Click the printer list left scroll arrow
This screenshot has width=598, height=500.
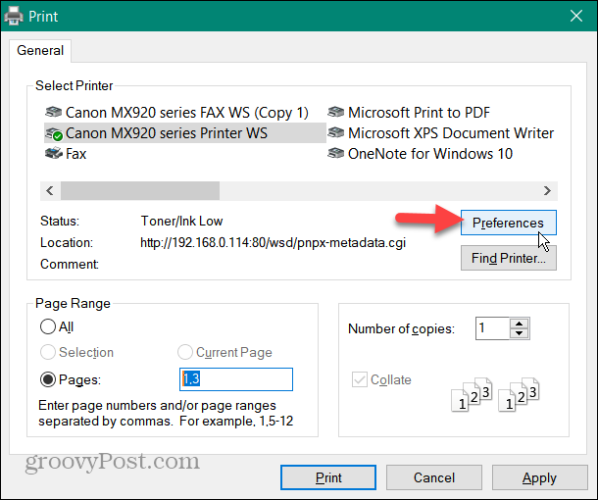[x=50, y=190]
